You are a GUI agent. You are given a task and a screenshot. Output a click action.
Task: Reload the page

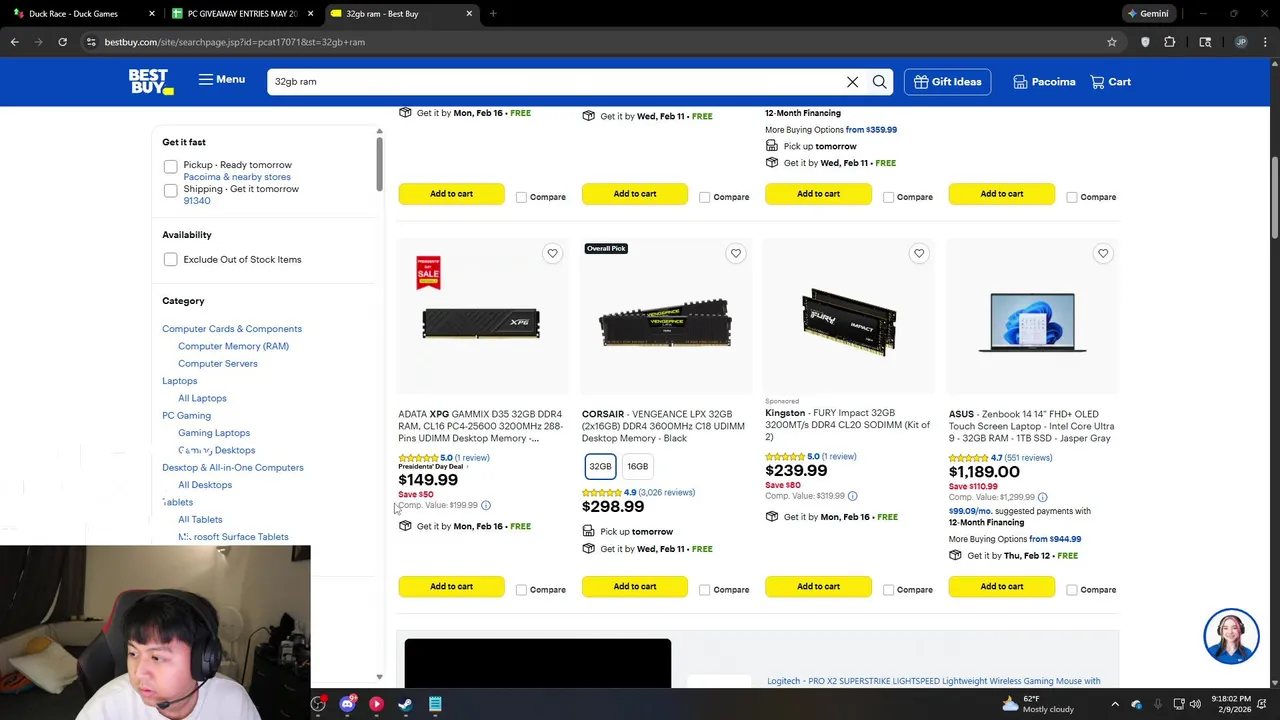pos(62,42)
